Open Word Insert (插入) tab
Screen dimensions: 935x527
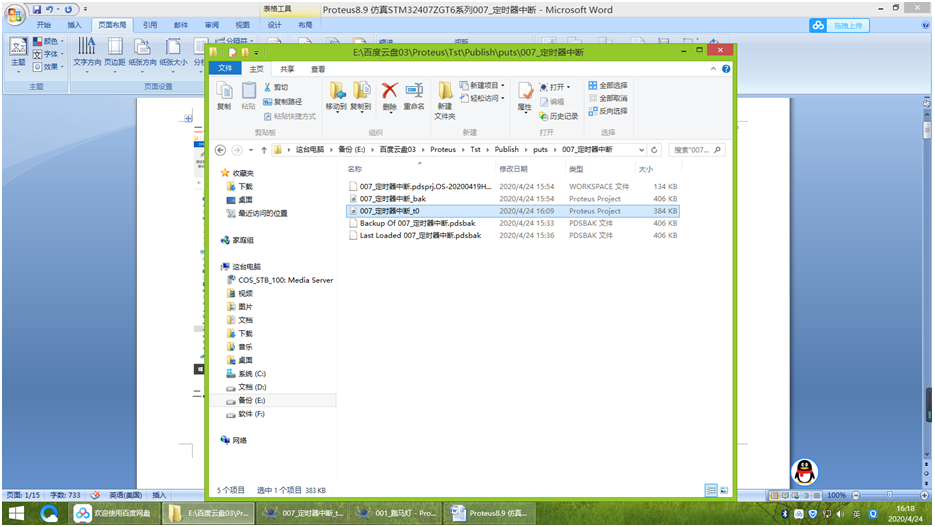(x=74, y=25)
